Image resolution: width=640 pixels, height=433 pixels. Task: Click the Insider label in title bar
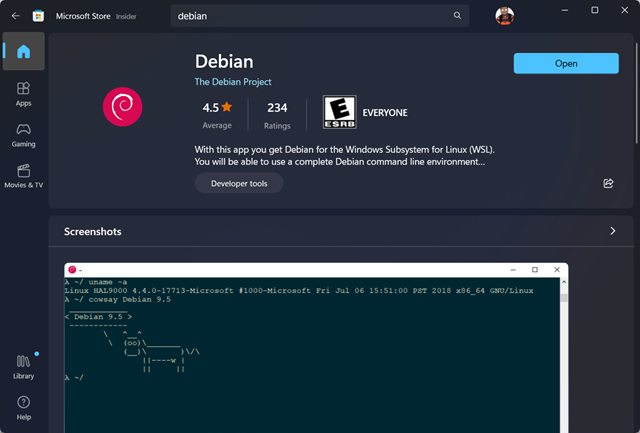click(x=126, y=16)
